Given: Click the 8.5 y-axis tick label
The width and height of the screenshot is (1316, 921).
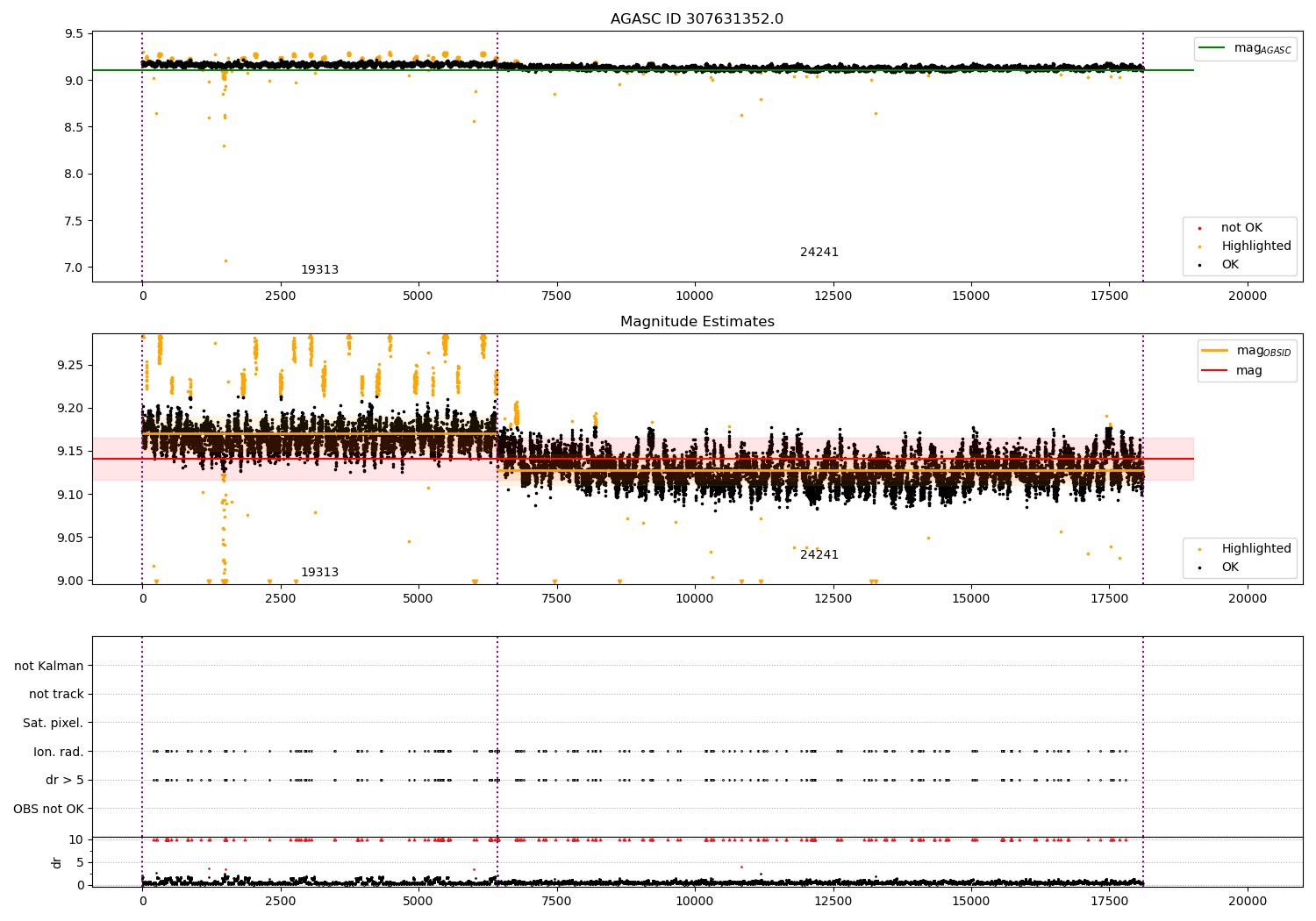Looking at the screenshot, I should pos(74,127).
